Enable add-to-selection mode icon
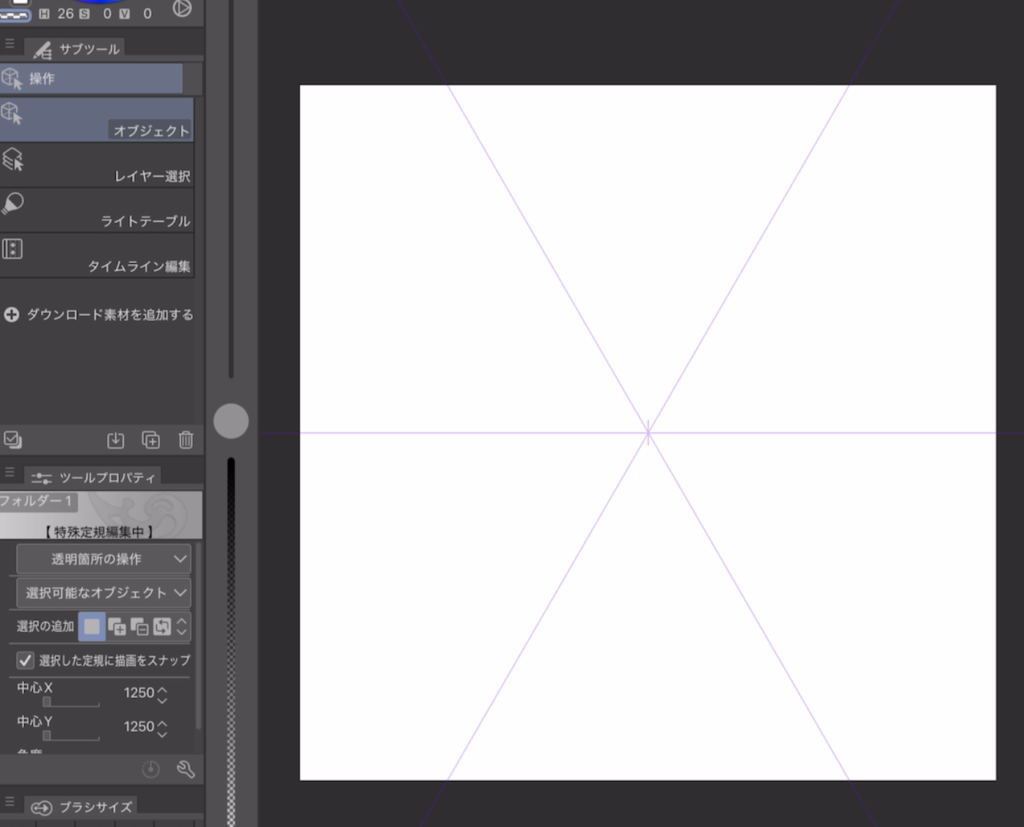This screenshot has width=1024, height=827. pos(117,627)
